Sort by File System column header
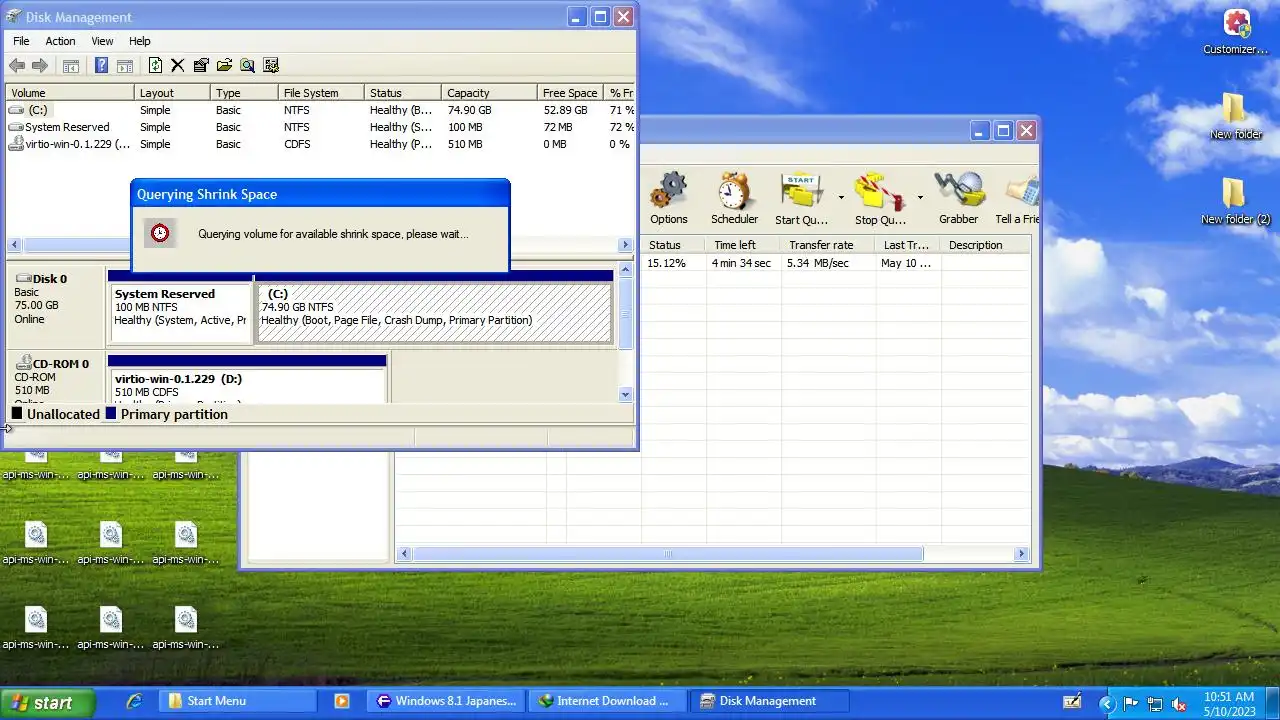The width and height of the screenshot is (1280, 720). (x=321, y=93)
